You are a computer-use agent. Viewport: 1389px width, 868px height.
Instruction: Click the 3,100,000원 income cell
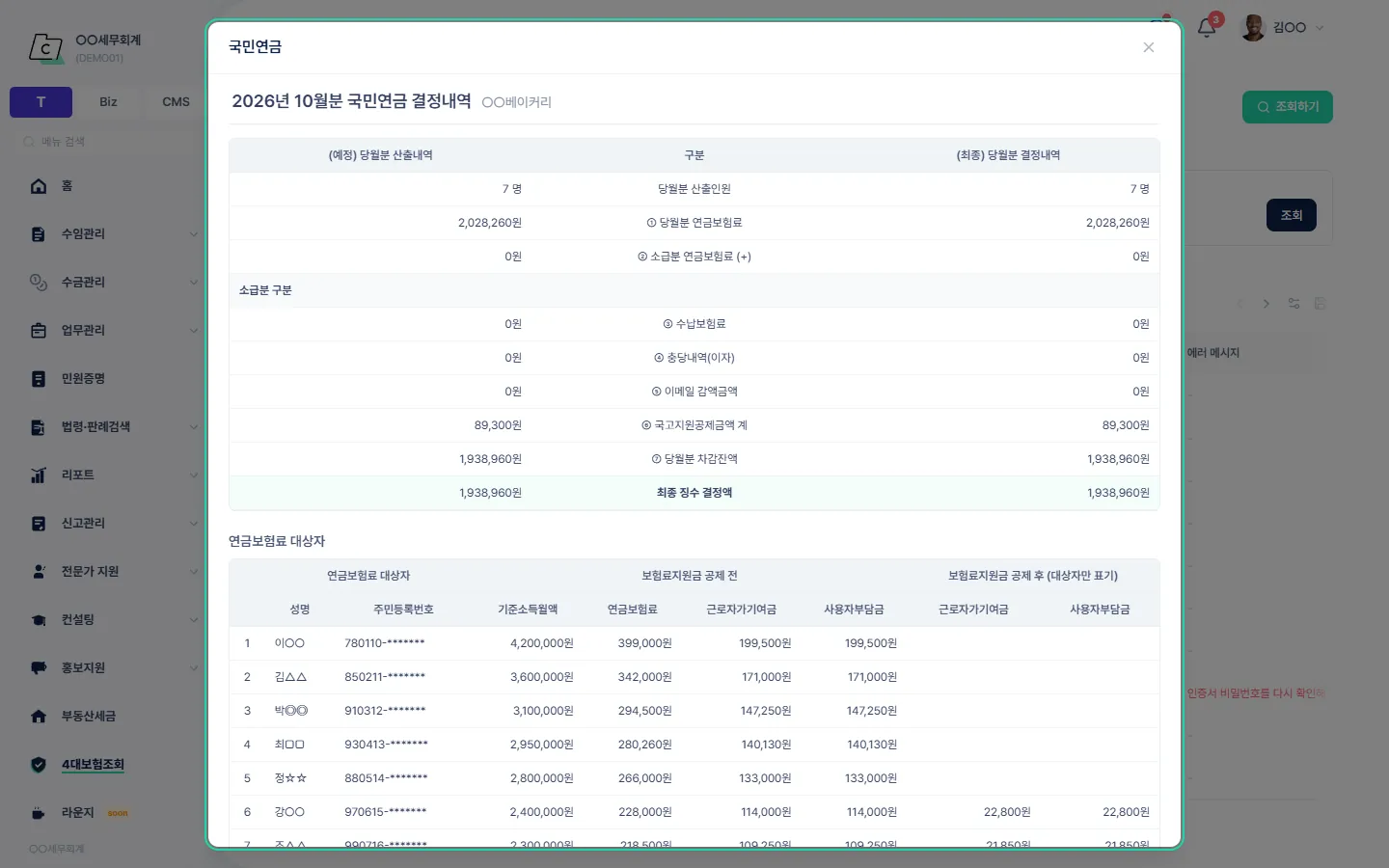[543, 711]
